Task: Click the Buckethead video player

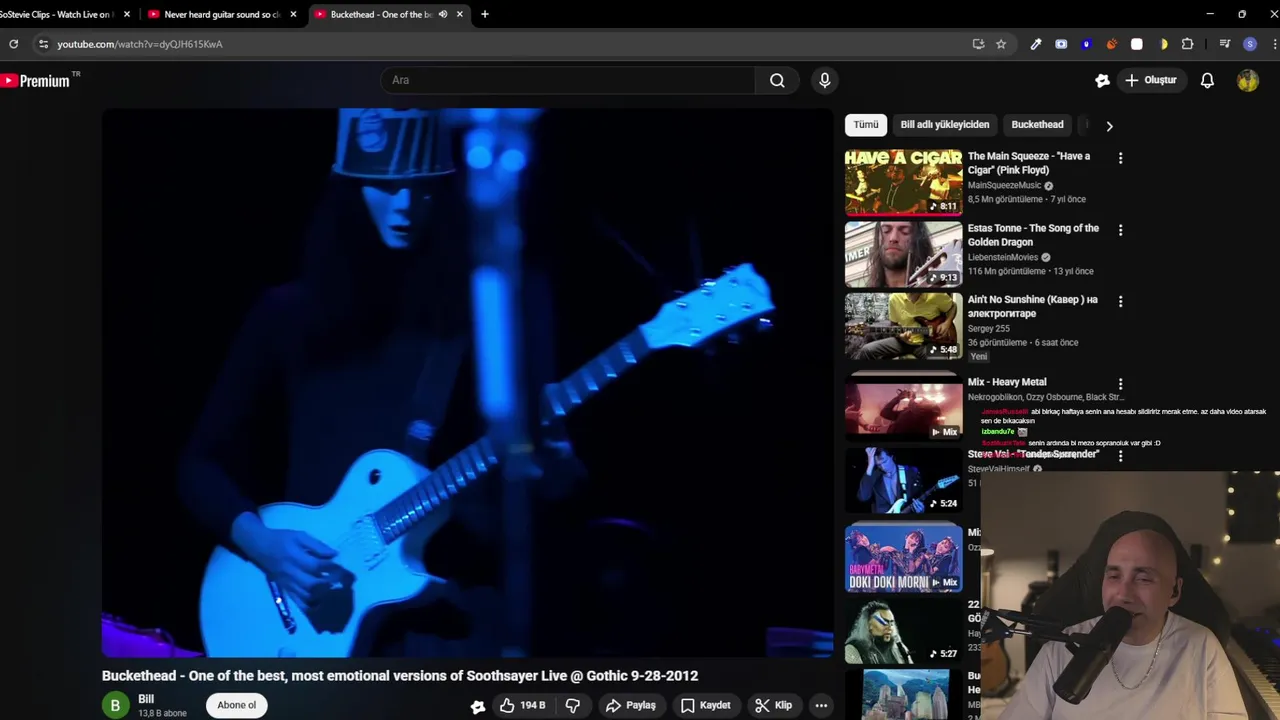Action: [467, 383]
